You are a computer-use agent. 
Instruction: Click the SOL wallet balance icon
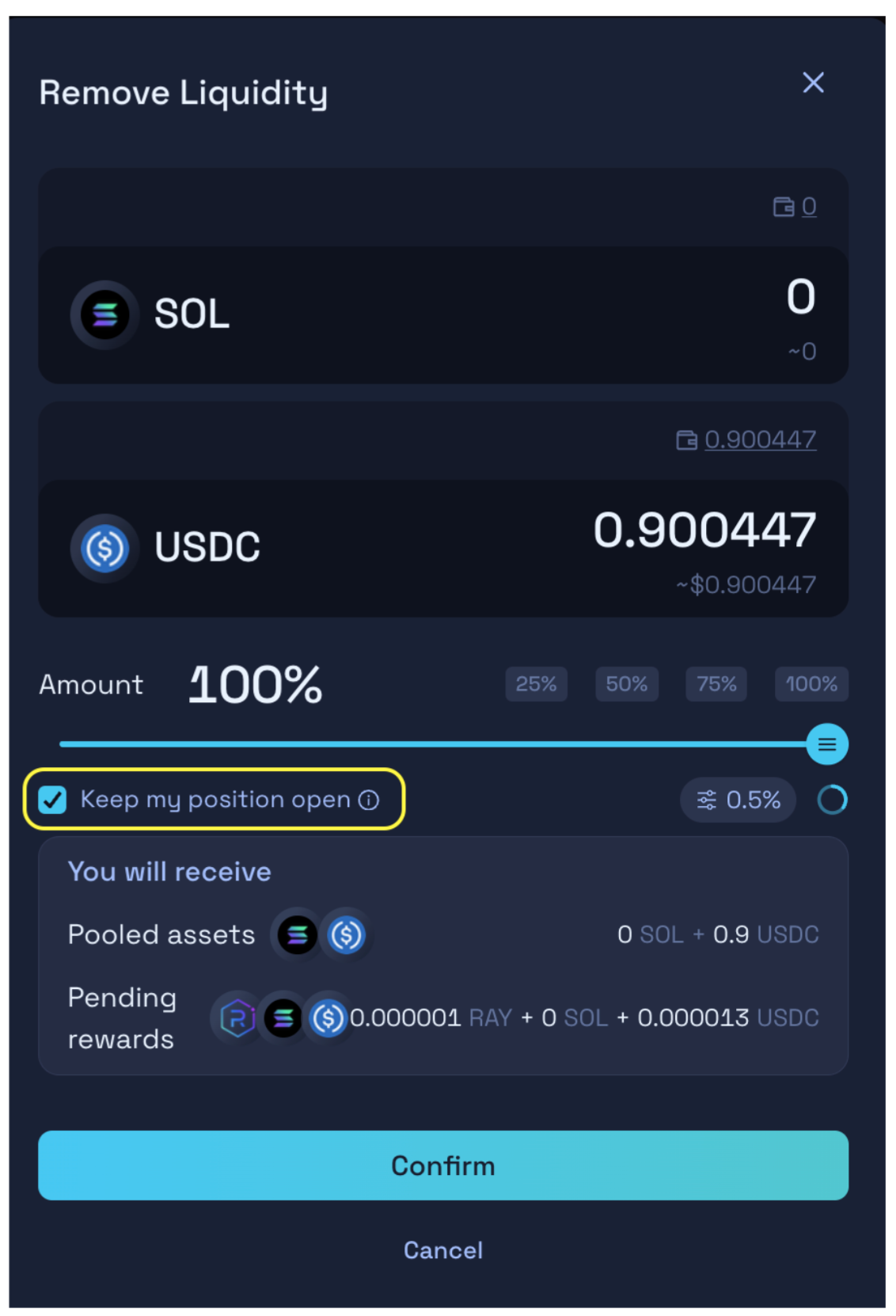(783, 207)
